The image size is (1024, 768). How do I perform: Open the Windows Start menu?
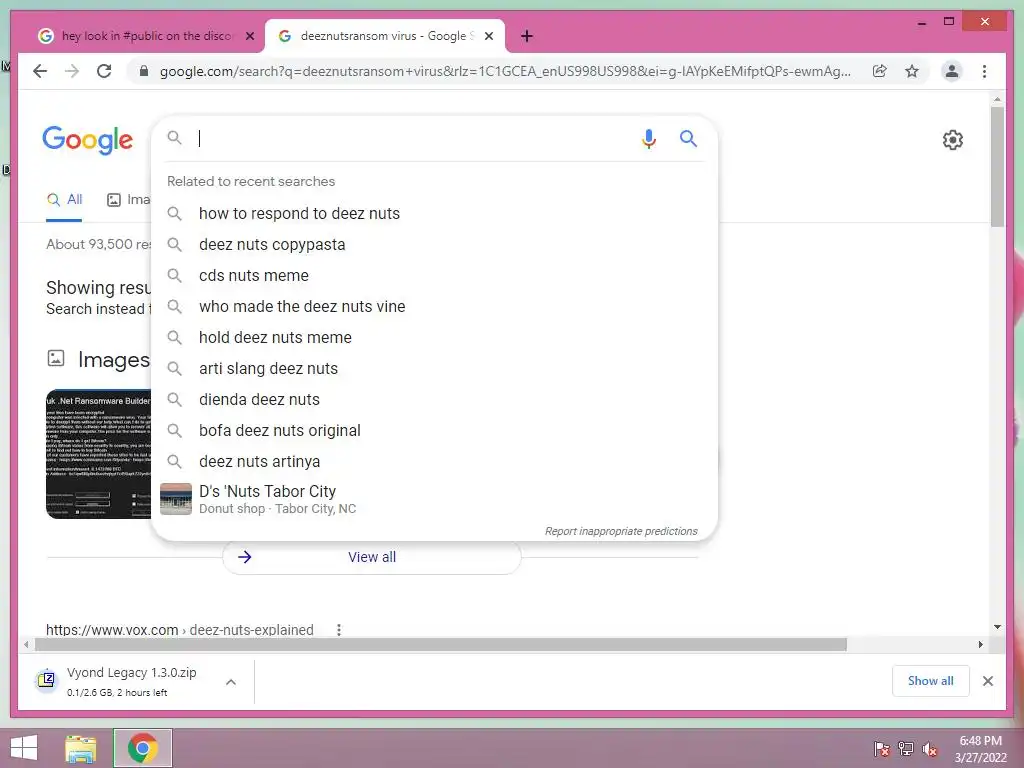click(24, 748)
